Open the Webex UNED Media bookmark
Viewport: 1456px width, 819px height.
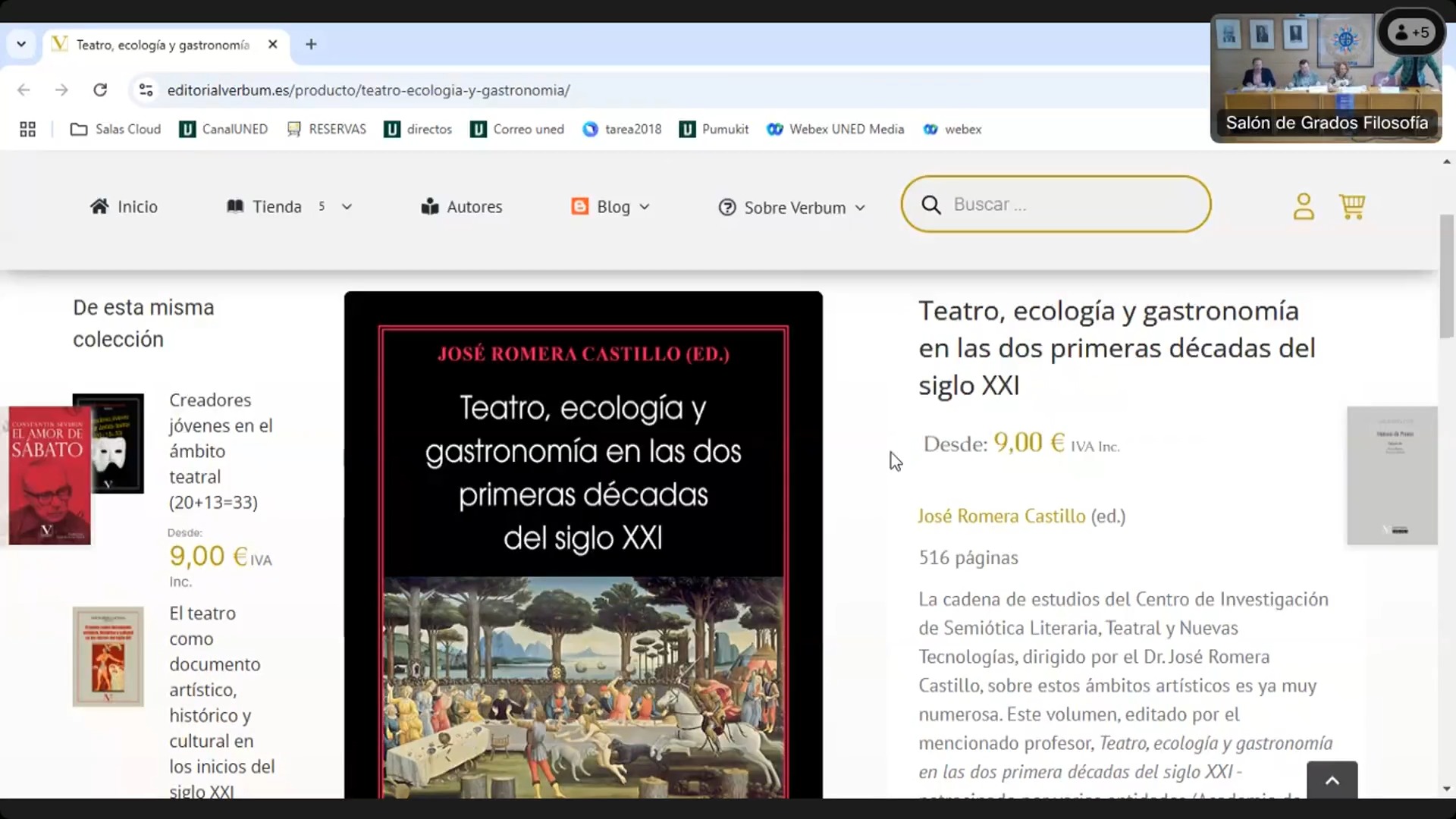(835, 130)
